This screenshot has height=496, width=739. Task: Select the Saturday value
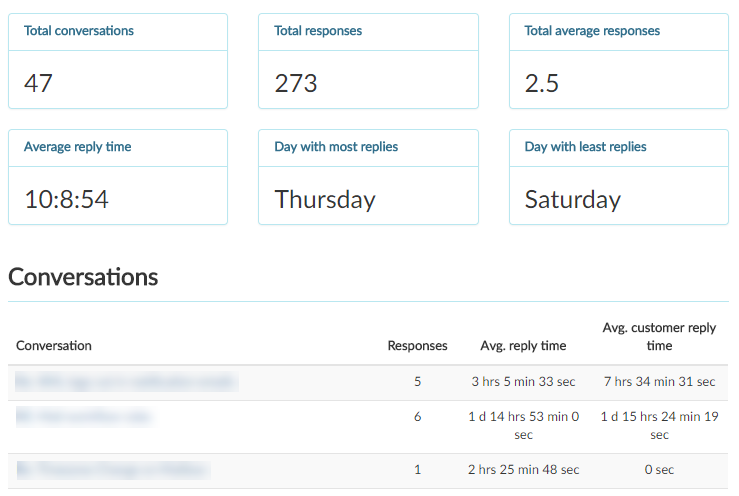tap(573, 199)
